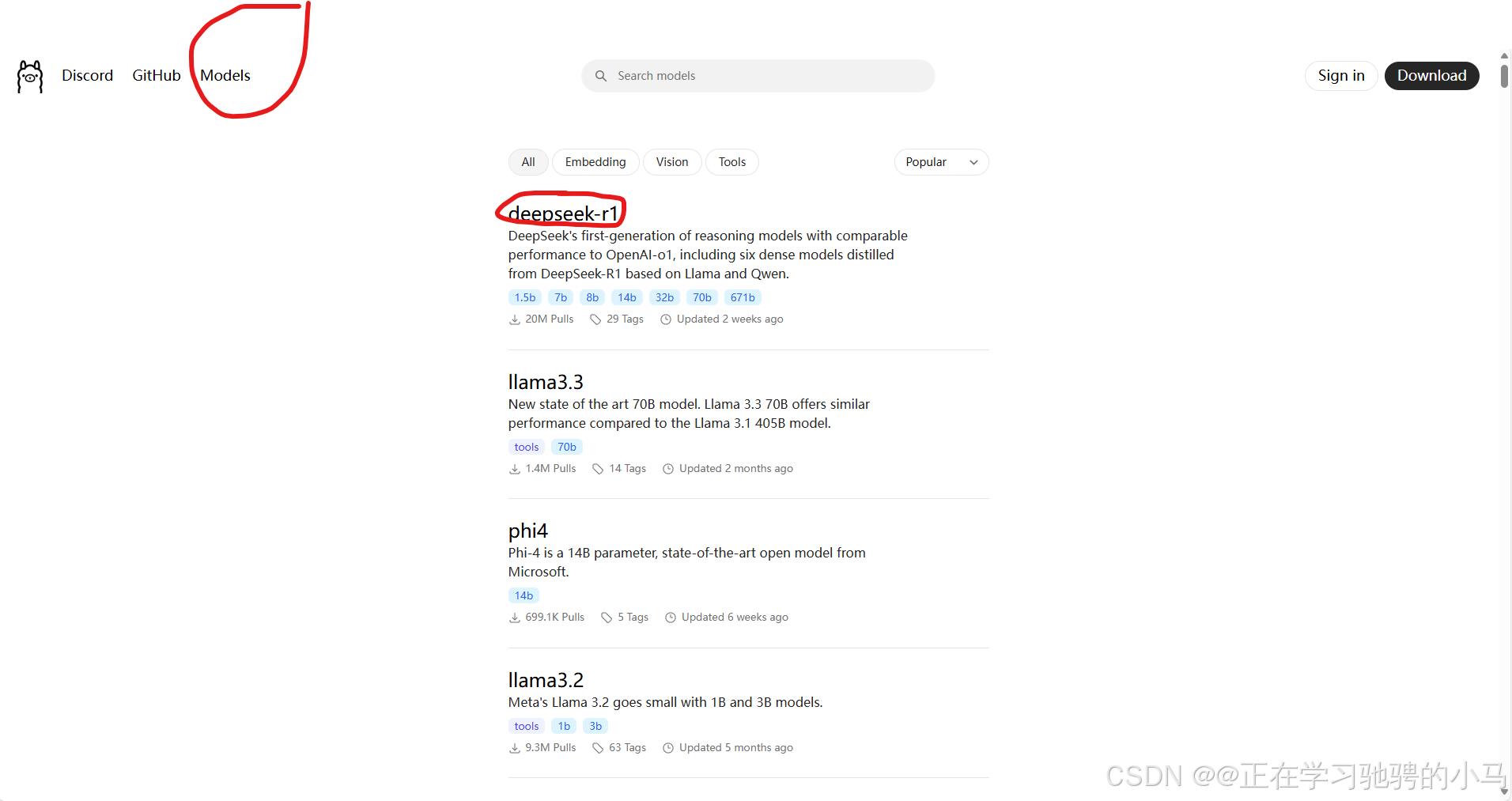This screenshot has width=1512, height=801.
Task: Click the search magnifier icon
Action: [601, 76]
